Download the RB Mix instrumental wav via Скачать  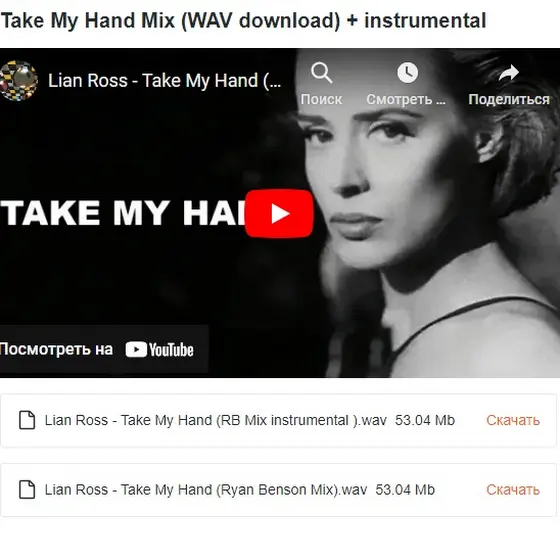point(513,420)
